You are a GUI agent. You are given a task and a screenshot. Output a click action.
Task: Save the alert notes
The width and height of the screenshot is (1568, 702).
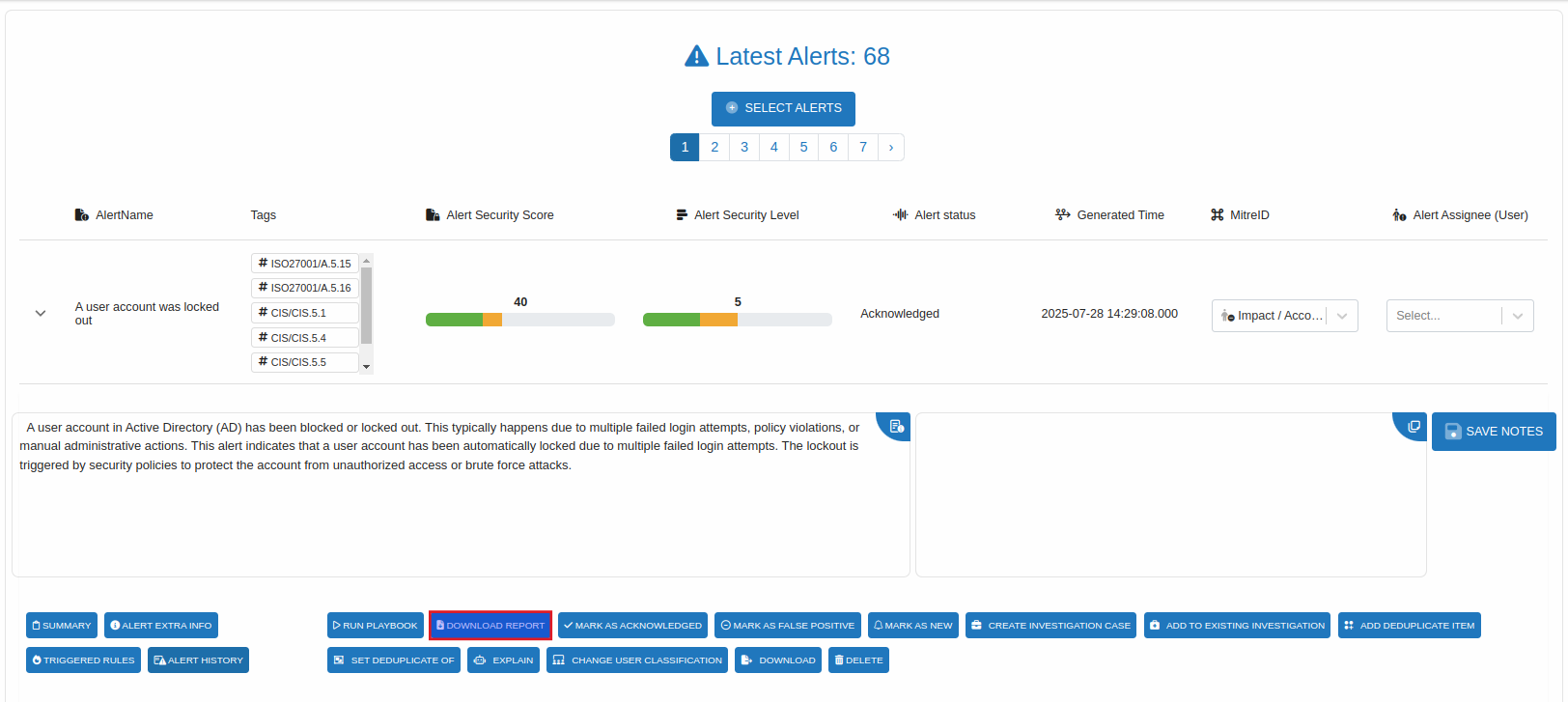1493,432
